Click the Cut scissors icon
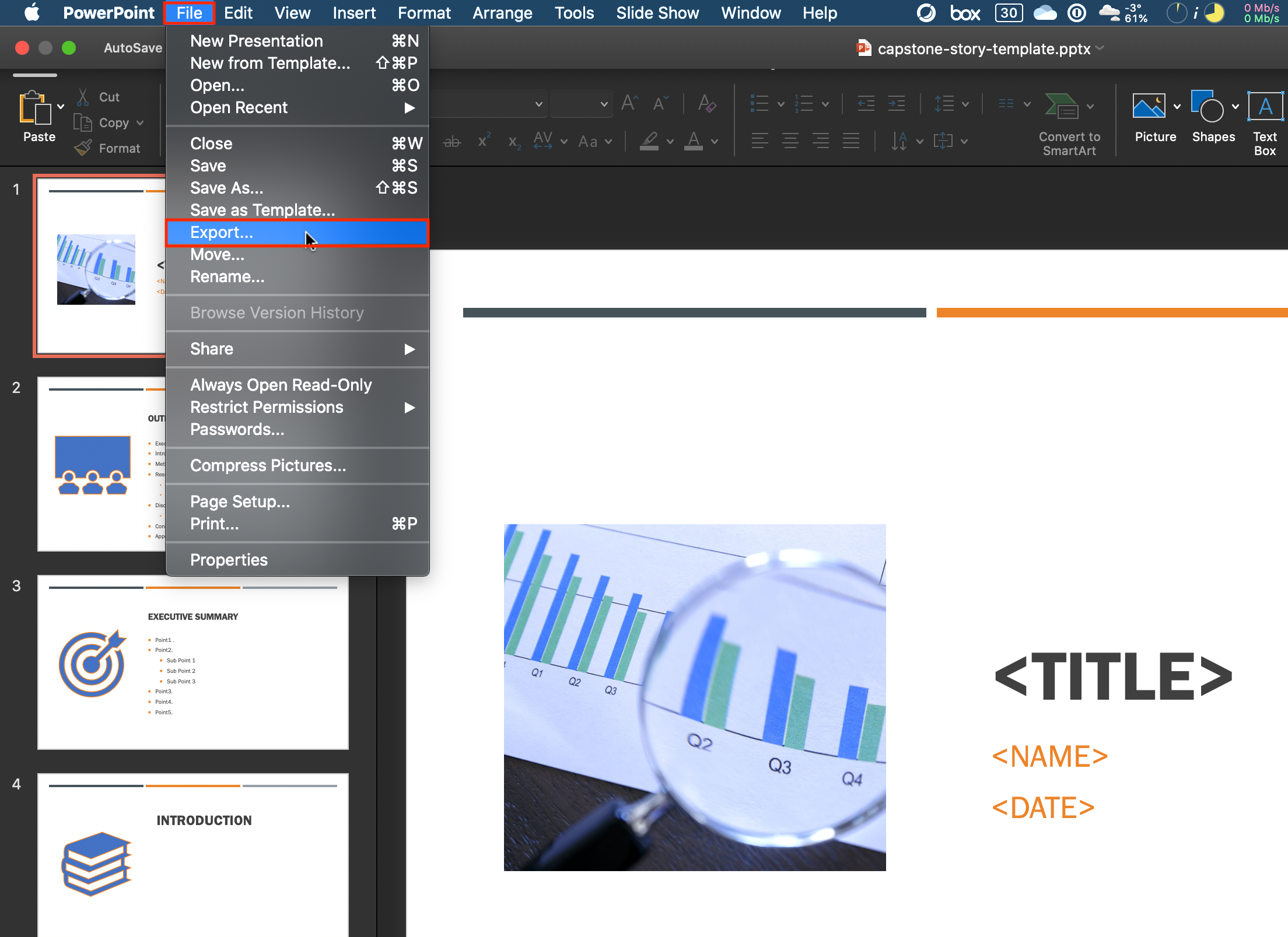1288x937 pixels. [83, 97]
